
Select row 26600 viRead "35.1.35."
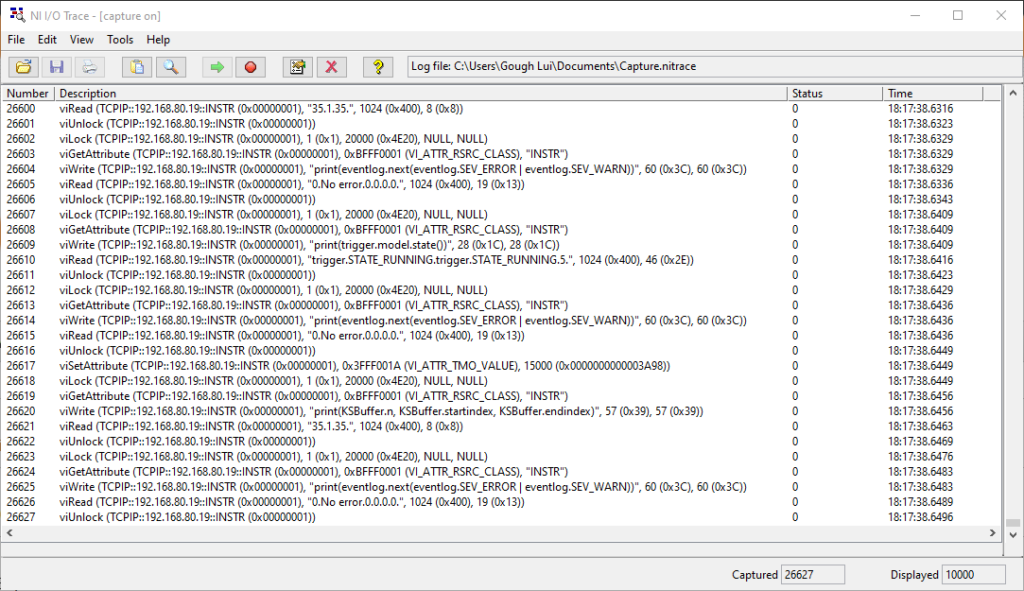[502, 108]
